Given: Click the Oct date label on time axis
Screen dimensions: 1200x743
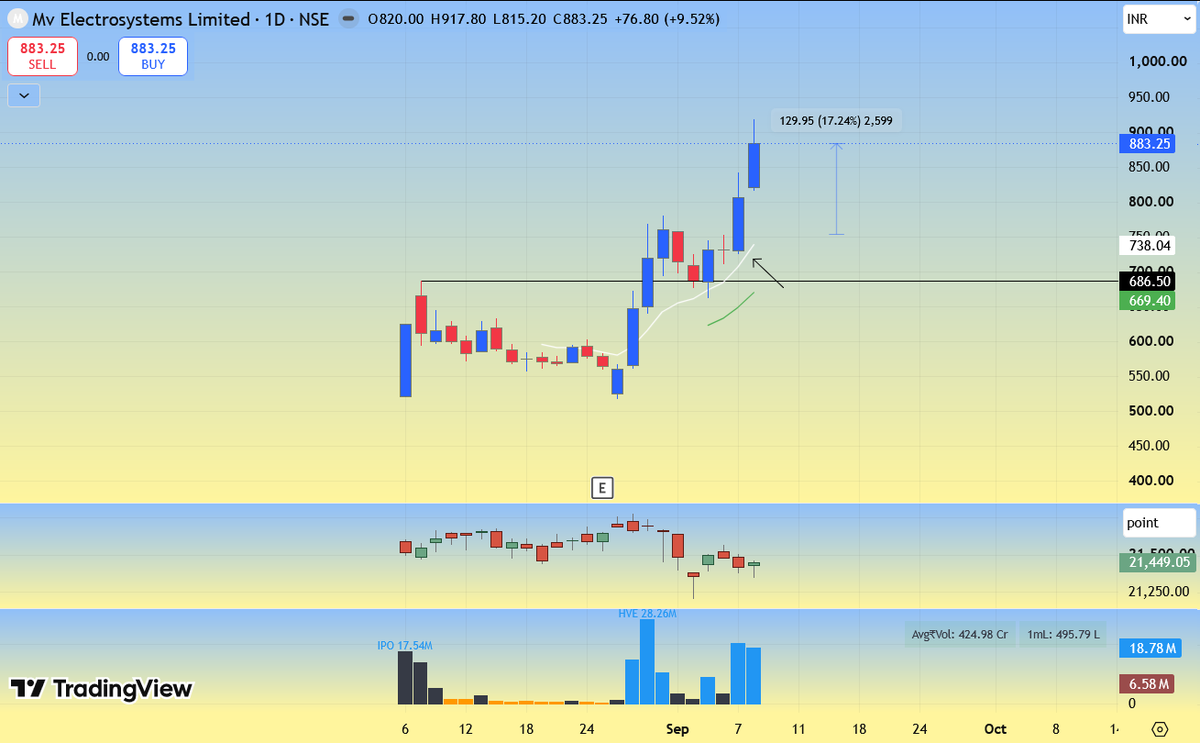Looking at the screenshot, I should click(993, 729).
